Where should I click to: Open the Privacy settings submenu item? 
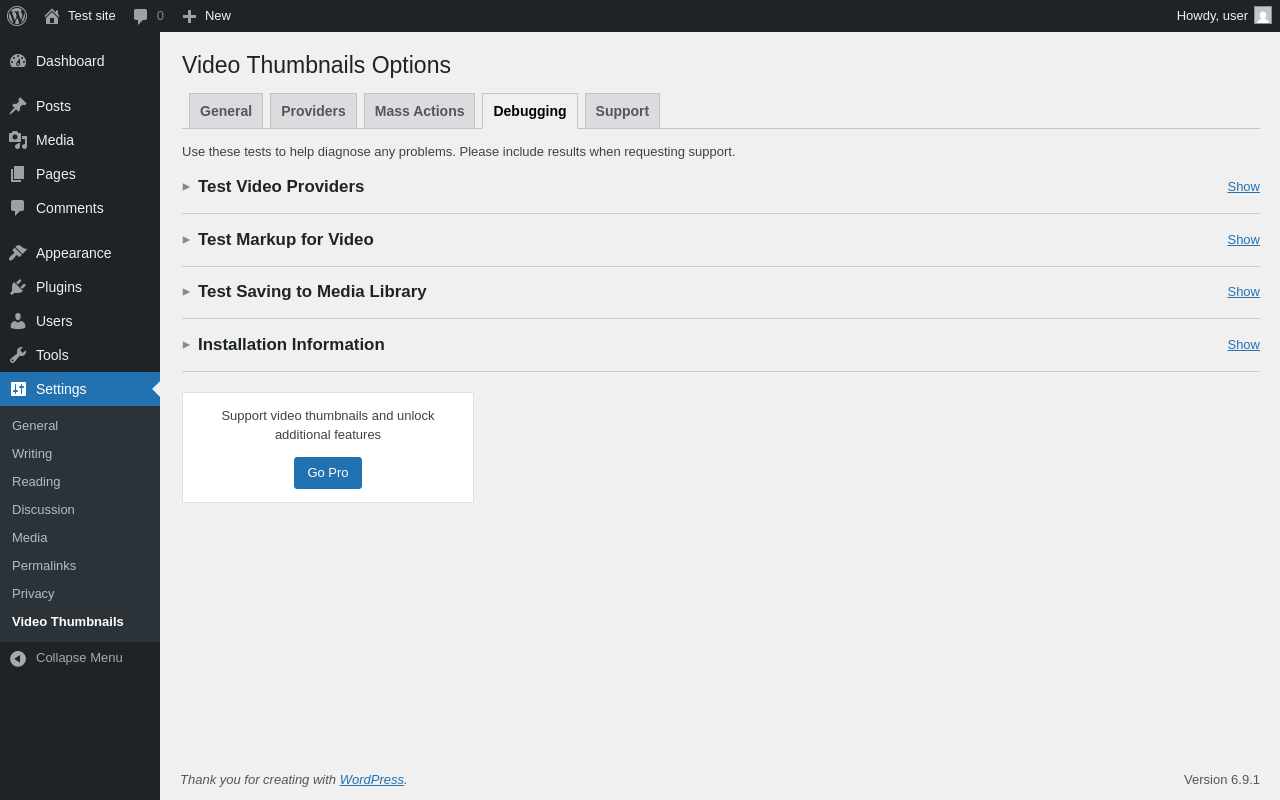point(80,594)
